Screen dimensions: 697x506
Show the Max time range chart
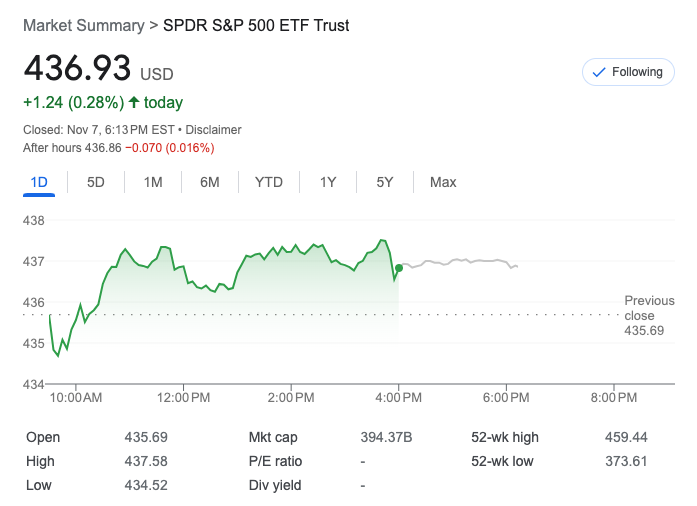point(443,182)
